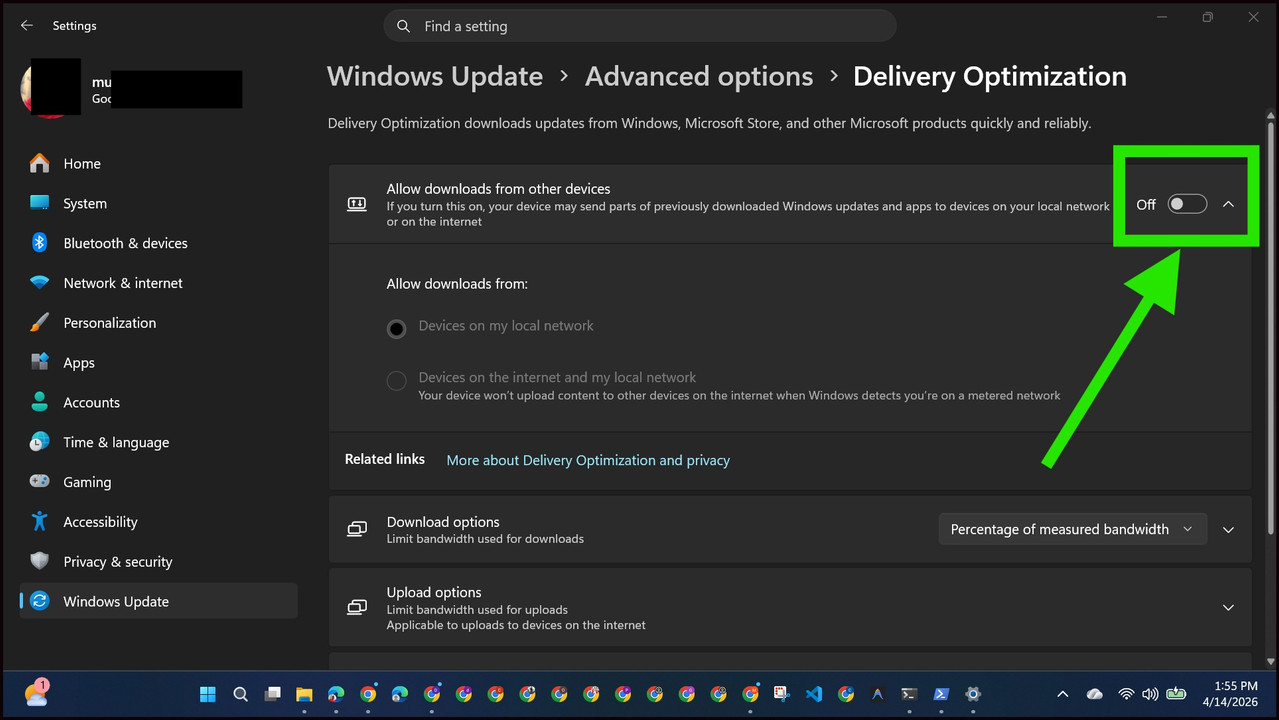Click the Download options monitor icon
Image resolution: width=1279 pixels, height=720 pixels.
[357, 529]
